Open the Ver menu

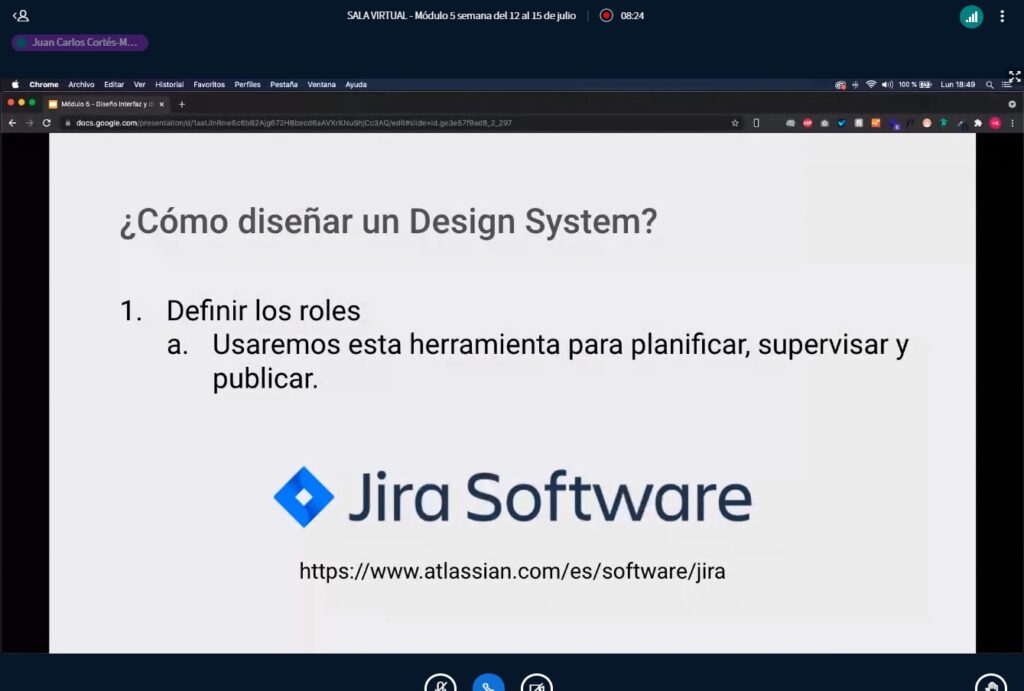point(139,84)
